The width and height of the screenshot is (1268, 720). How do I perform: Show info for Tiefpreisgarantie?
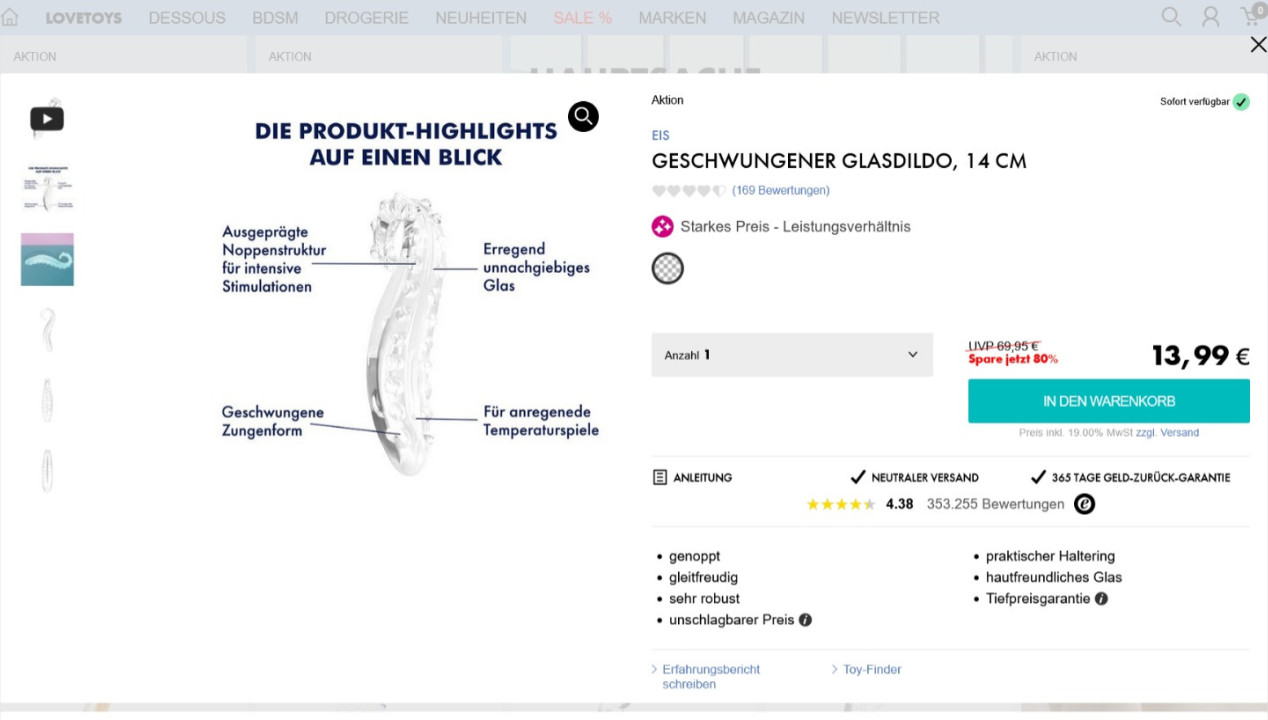click(x=1100, y=598)
